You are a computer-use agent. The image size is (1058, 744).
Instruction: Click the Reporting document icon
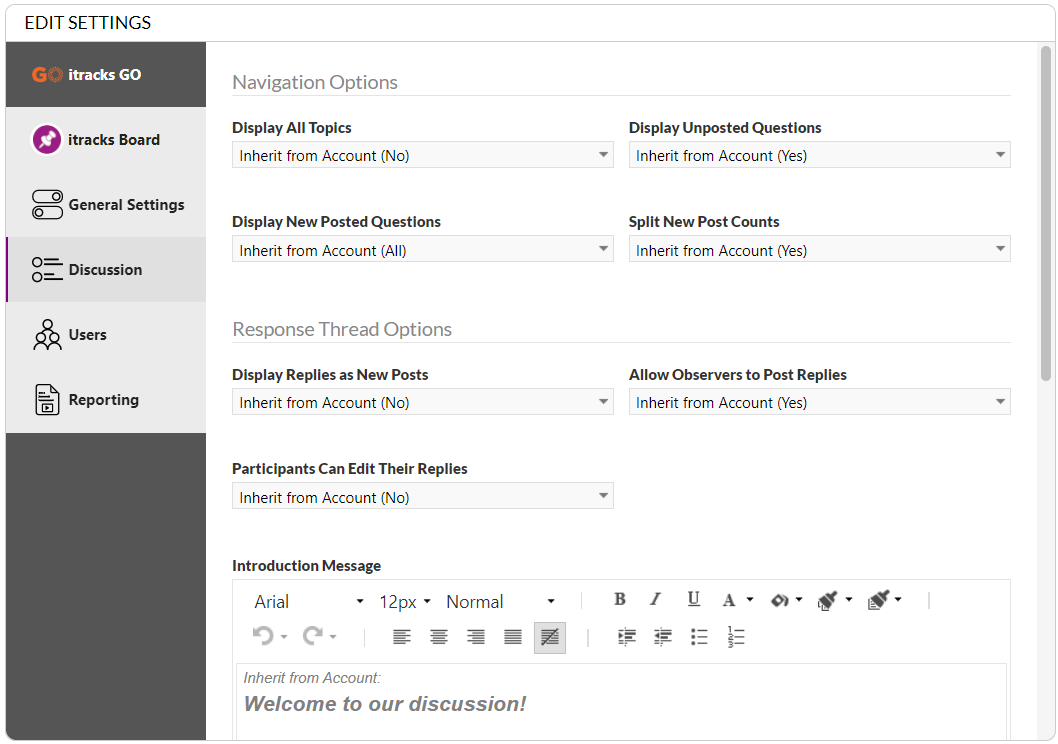pyautogui.click(x=47, y=399)
